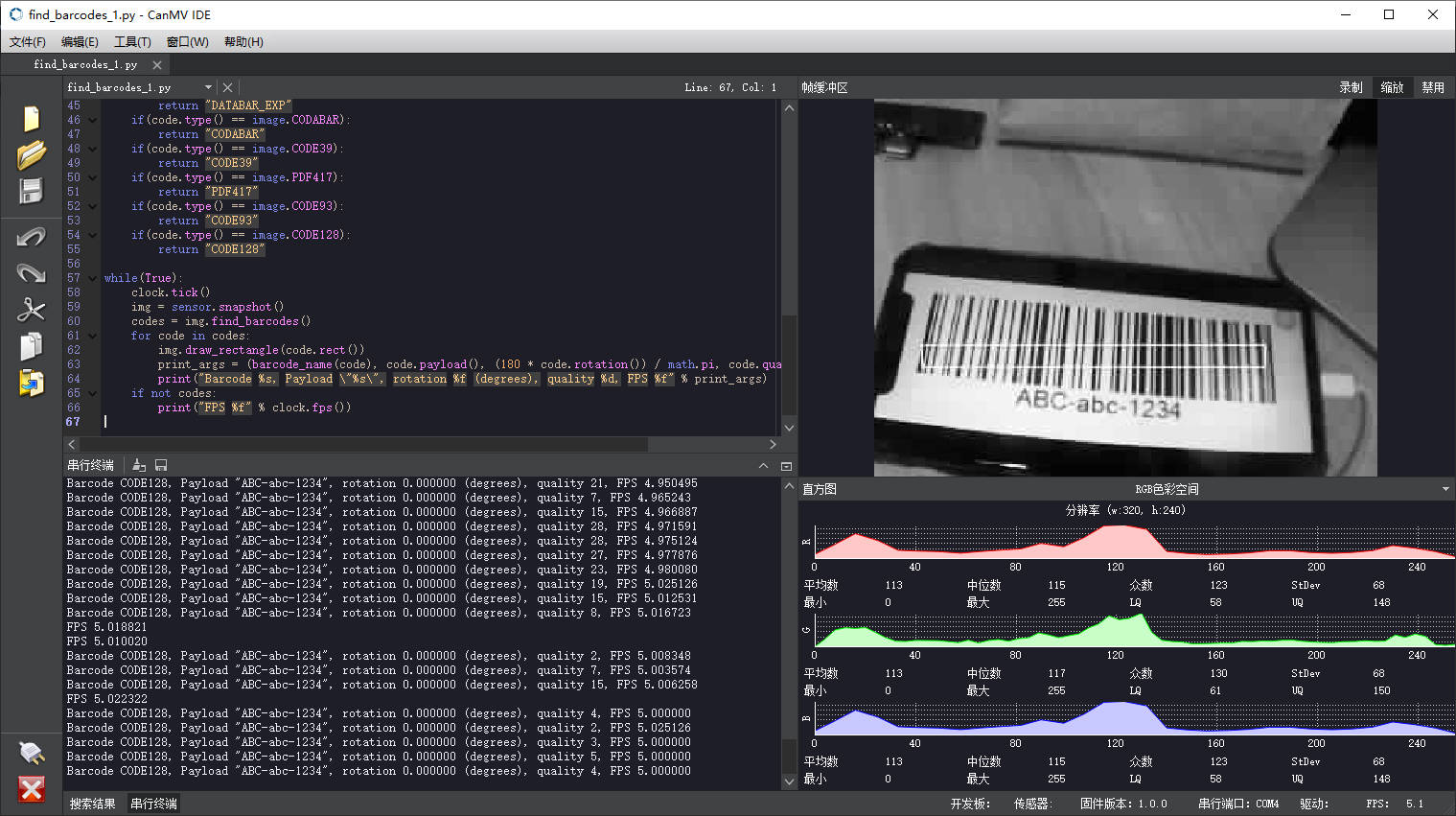
Task: Click editor vertical scrollbar up arrow
Action: click(789, 107)
